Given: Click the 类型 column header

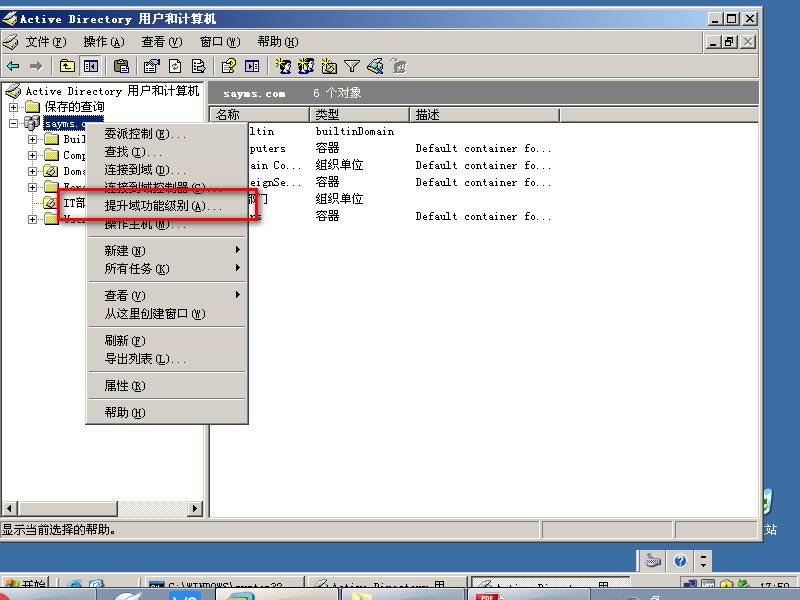Looking at the screenshot, I should (359, 115).
